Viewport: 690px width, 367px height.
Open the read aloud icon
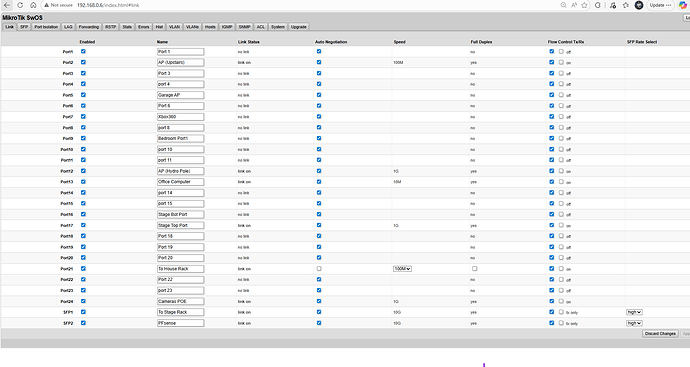[x=574, y=5]
